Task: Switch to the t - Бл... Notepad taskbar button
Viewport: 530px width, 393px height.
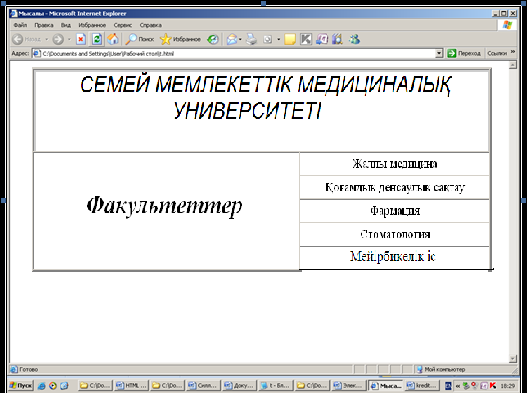Action: tap(275, 385)
